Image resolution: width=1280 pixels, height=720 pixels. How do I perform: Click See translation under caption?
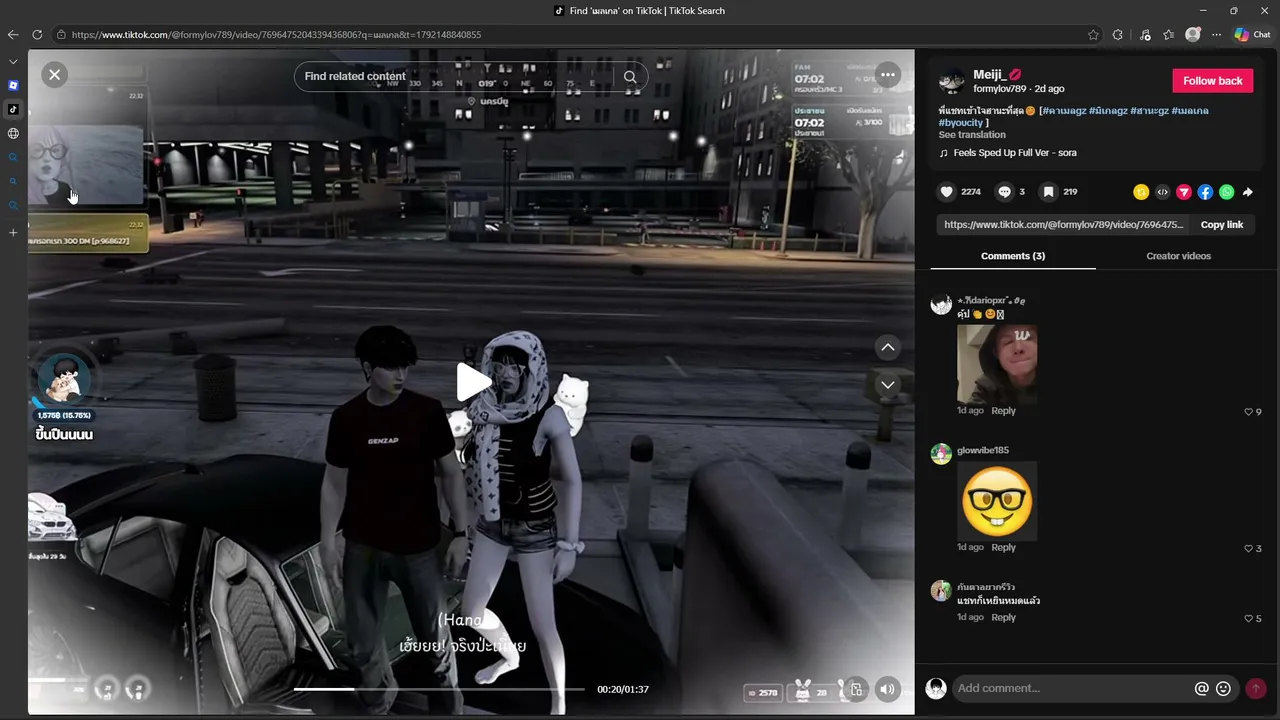(x=972, y=135)
